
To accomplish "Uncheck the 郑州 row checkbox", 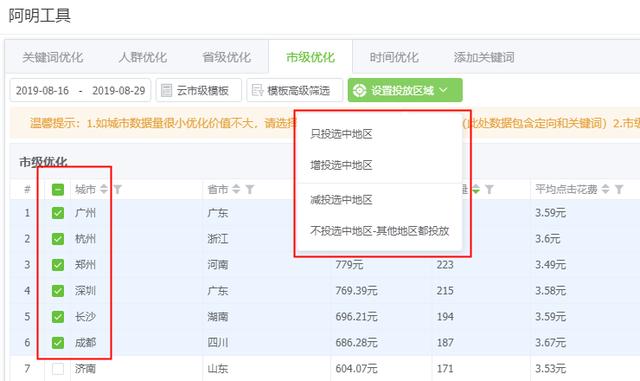I will (x=58, y=265).
